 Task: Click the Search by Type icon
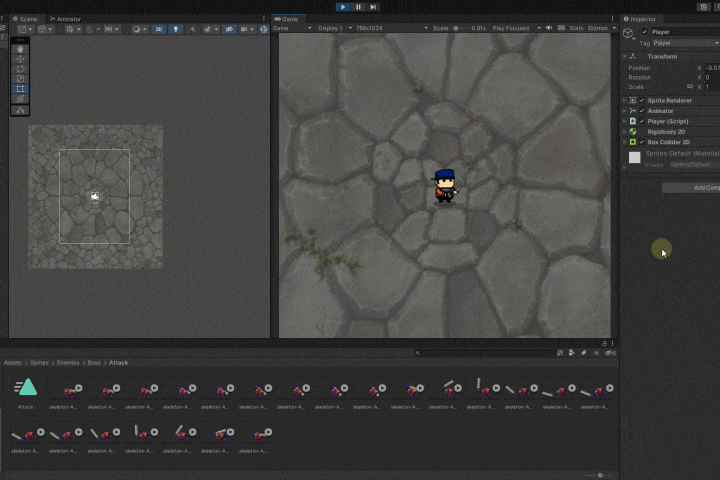(x=572, y=353)
